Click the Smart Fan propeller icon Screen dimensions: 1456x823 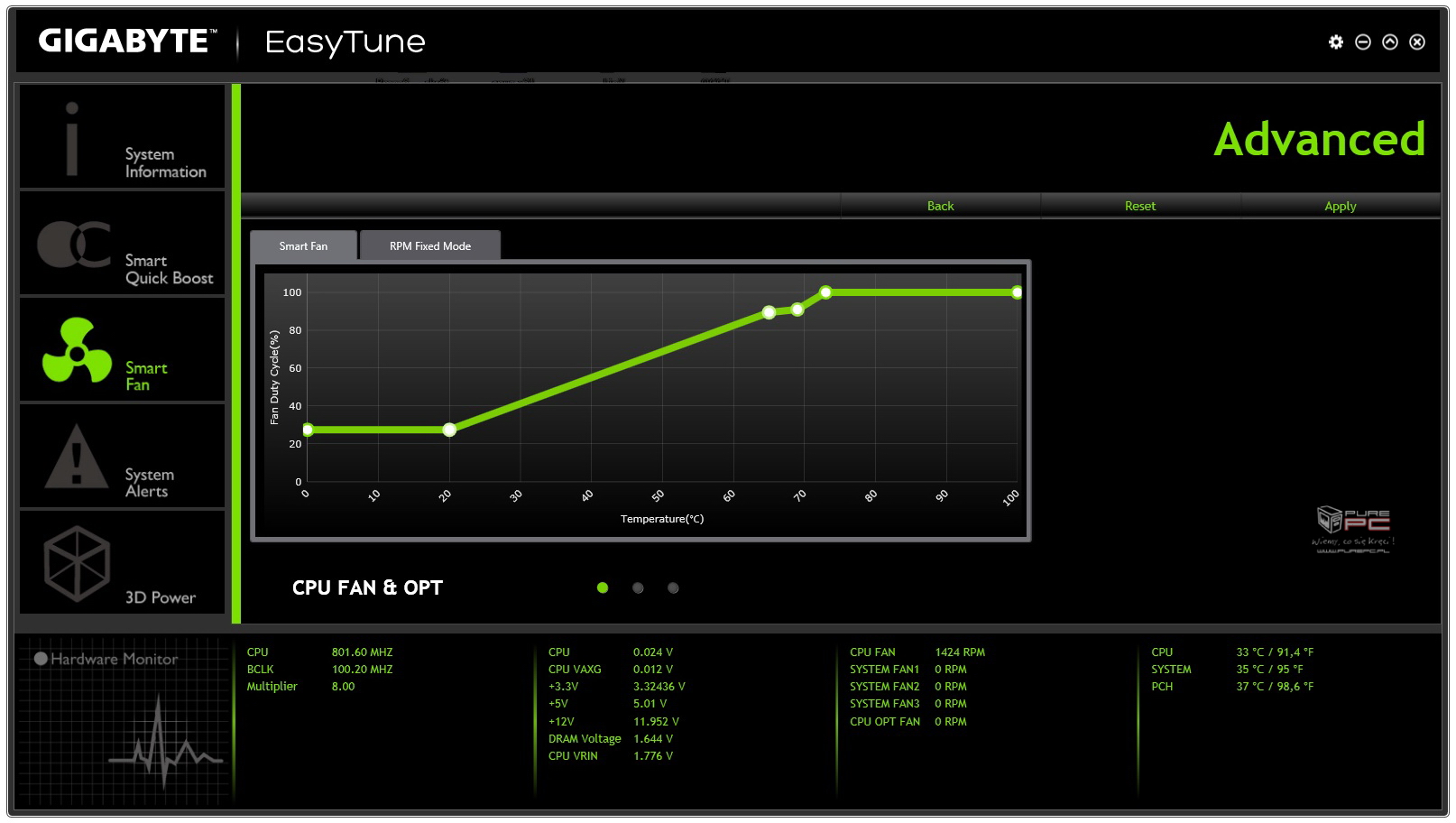click(x=77, y=350)
